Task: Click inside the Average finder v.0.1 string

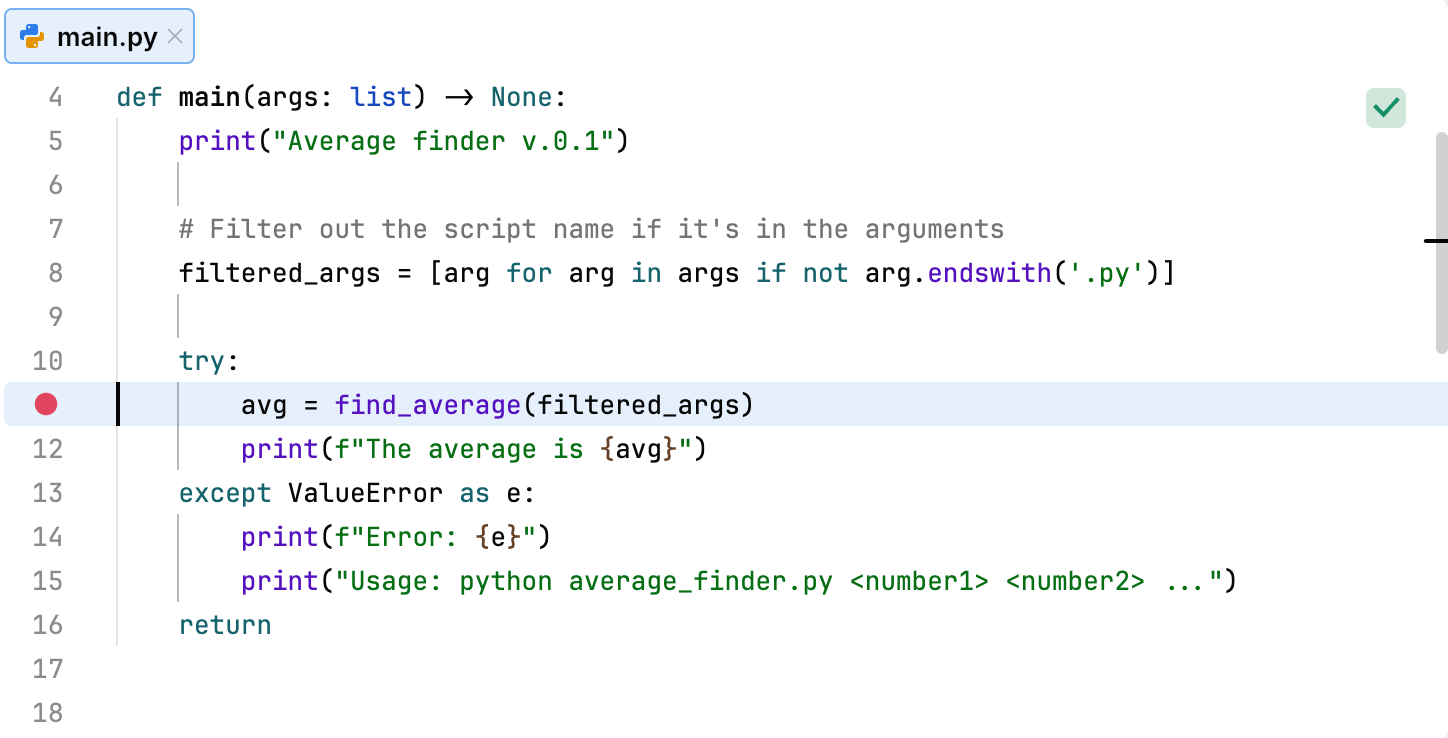Action: tap(440, 141)
